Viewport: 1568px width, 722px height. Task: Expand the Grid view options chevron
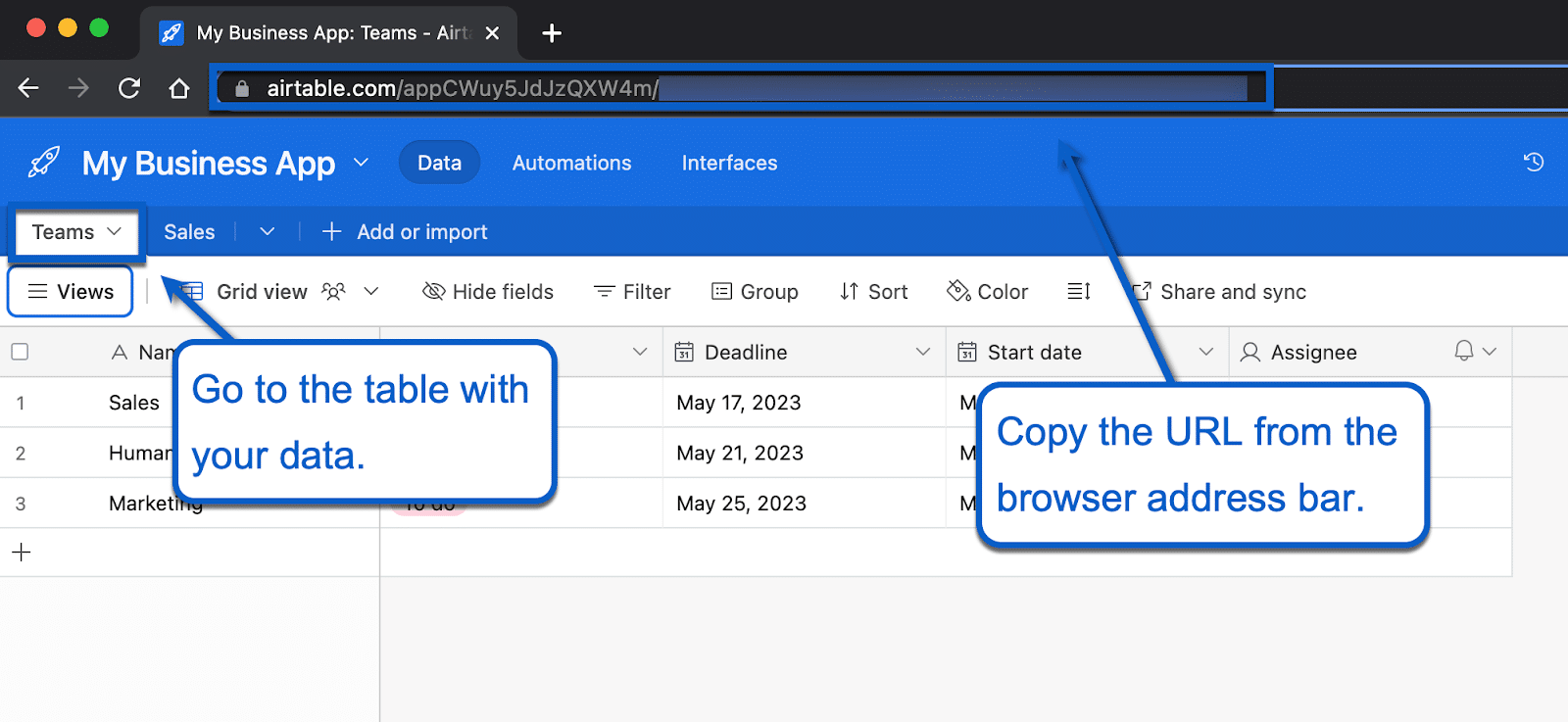371,292
